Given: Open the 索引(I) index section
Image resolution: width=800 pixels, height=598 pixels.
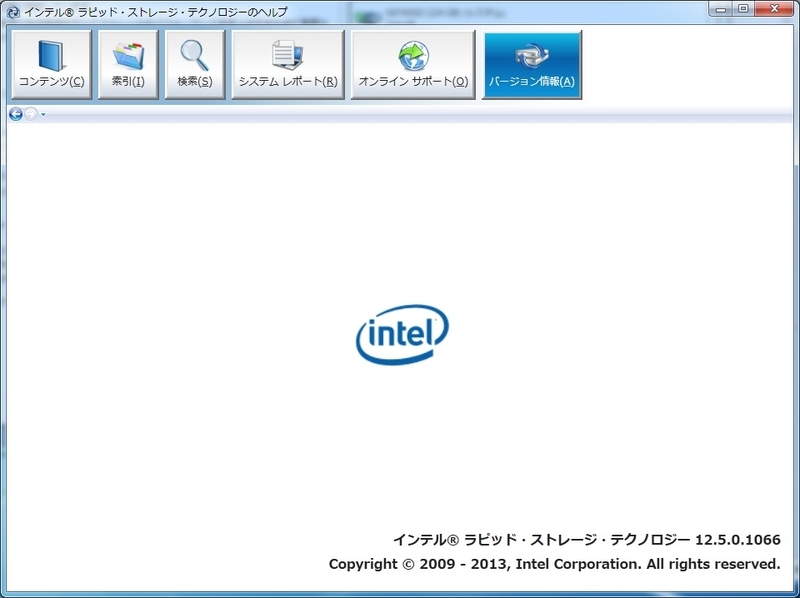Looking at the screenshot, I should (x=128, y=64).
